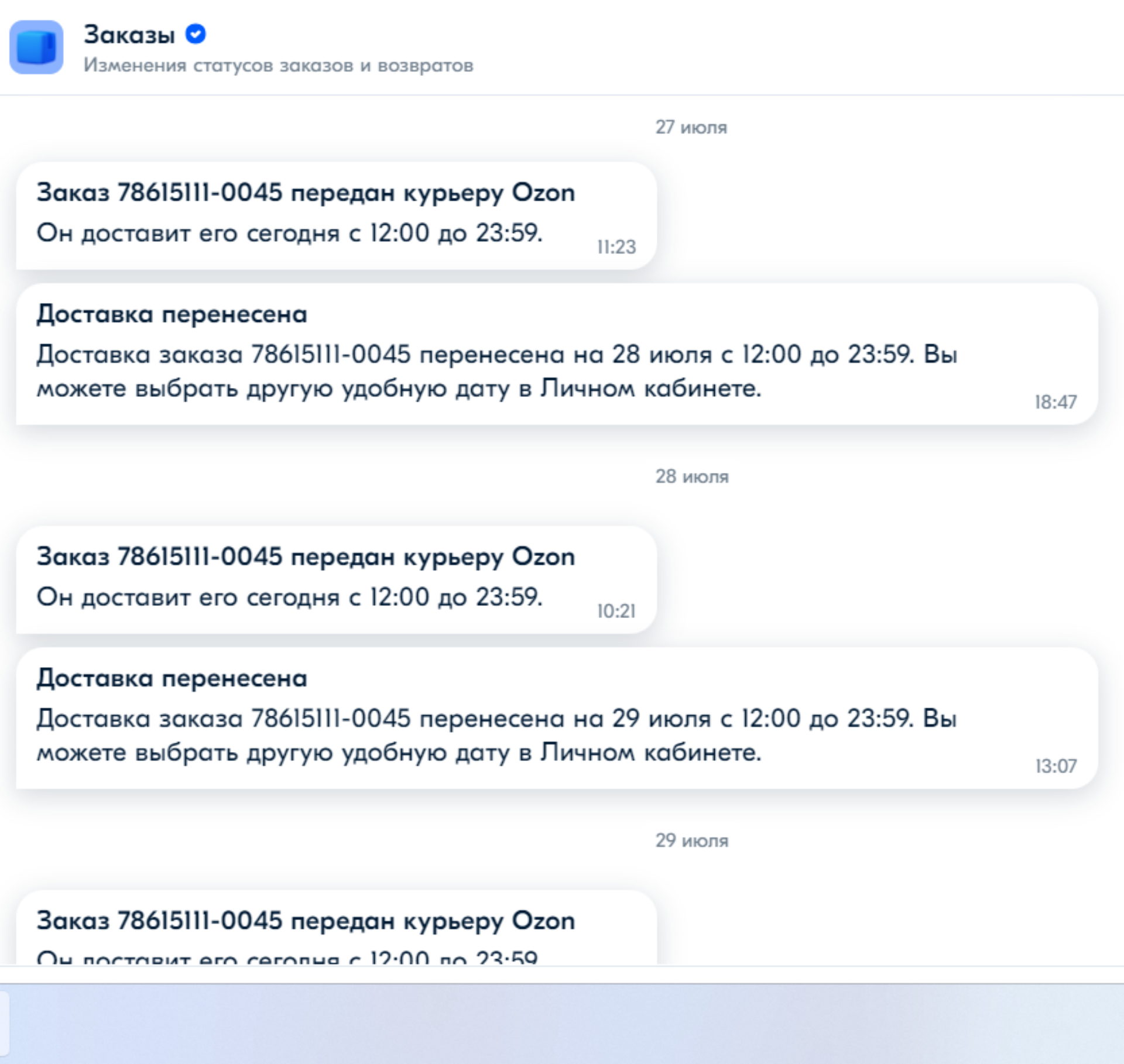Viewport: 1124px width, 1064px height.
Task: Click the 18:47 message timestamp
Action: pyautogui.click(x=1056, y=402)
